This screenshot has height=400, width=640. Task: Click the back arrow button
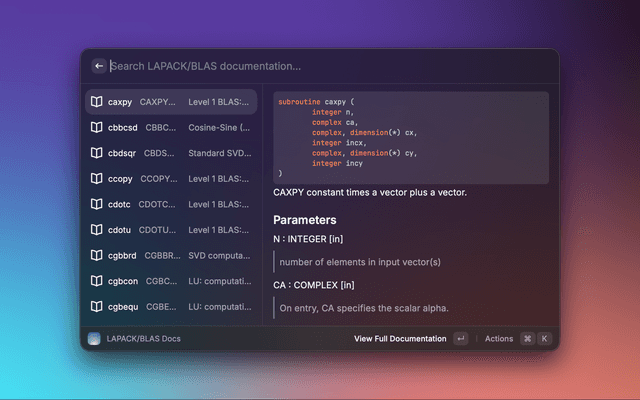[x=98, y=66]
